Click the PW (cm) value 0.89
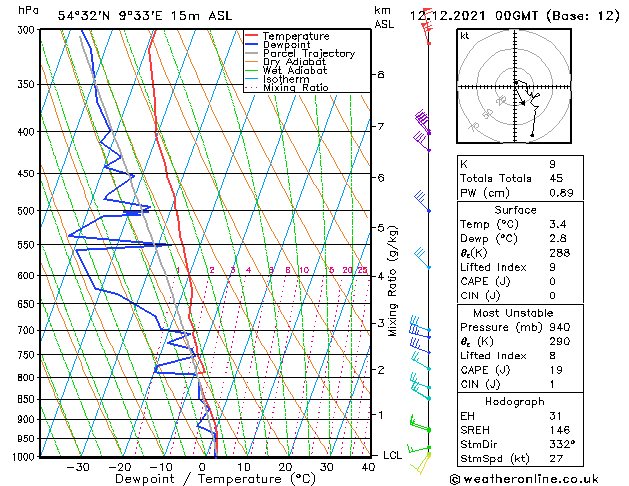The image size is (629, 486). [x=561, y=192]
